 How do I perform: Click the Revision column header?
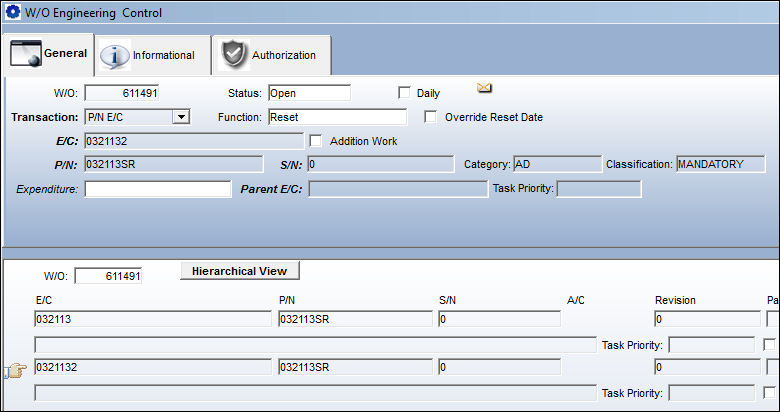coord(675,301)
